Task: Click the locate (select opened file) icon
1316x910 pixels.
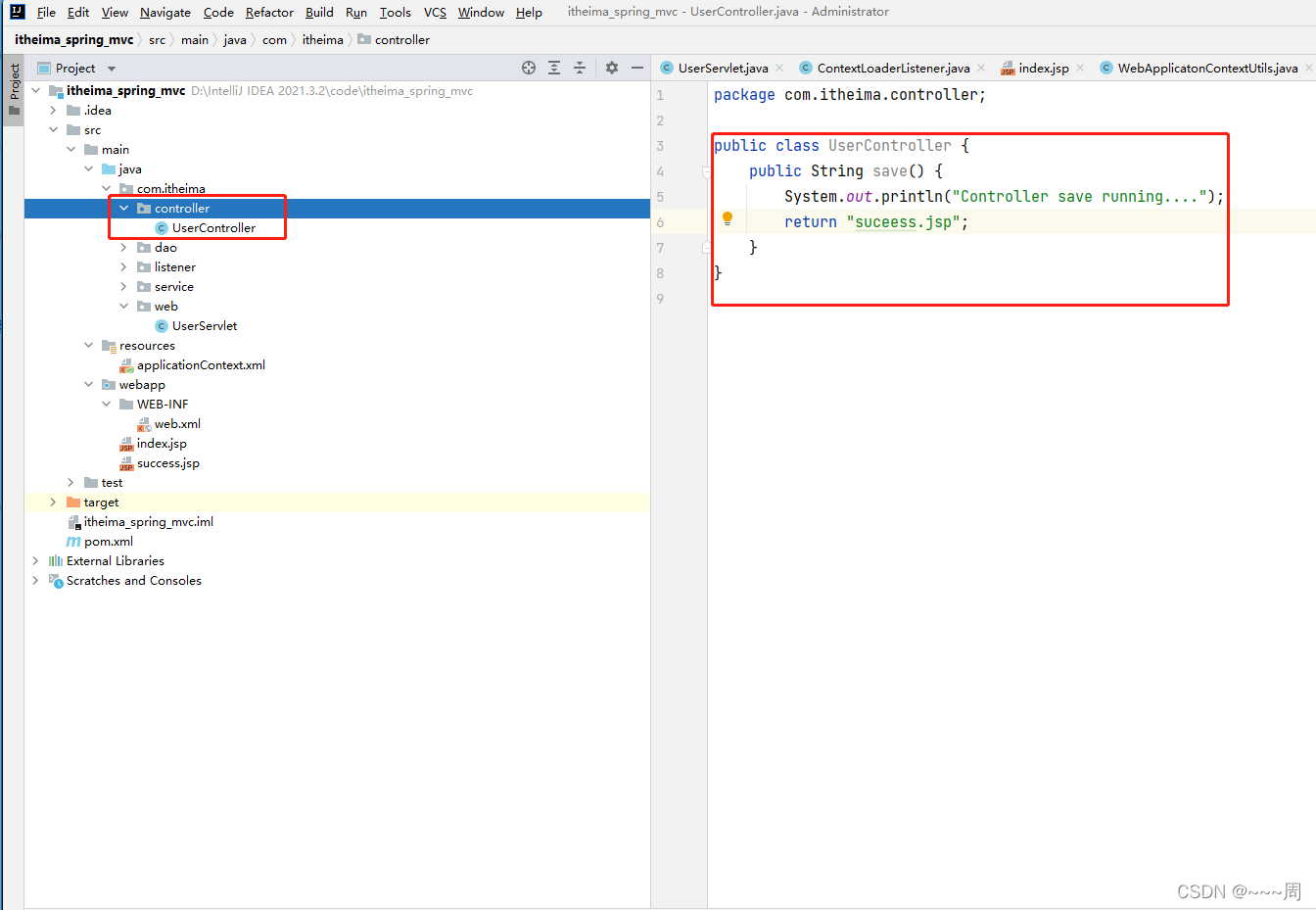Action: pos(529,68)
